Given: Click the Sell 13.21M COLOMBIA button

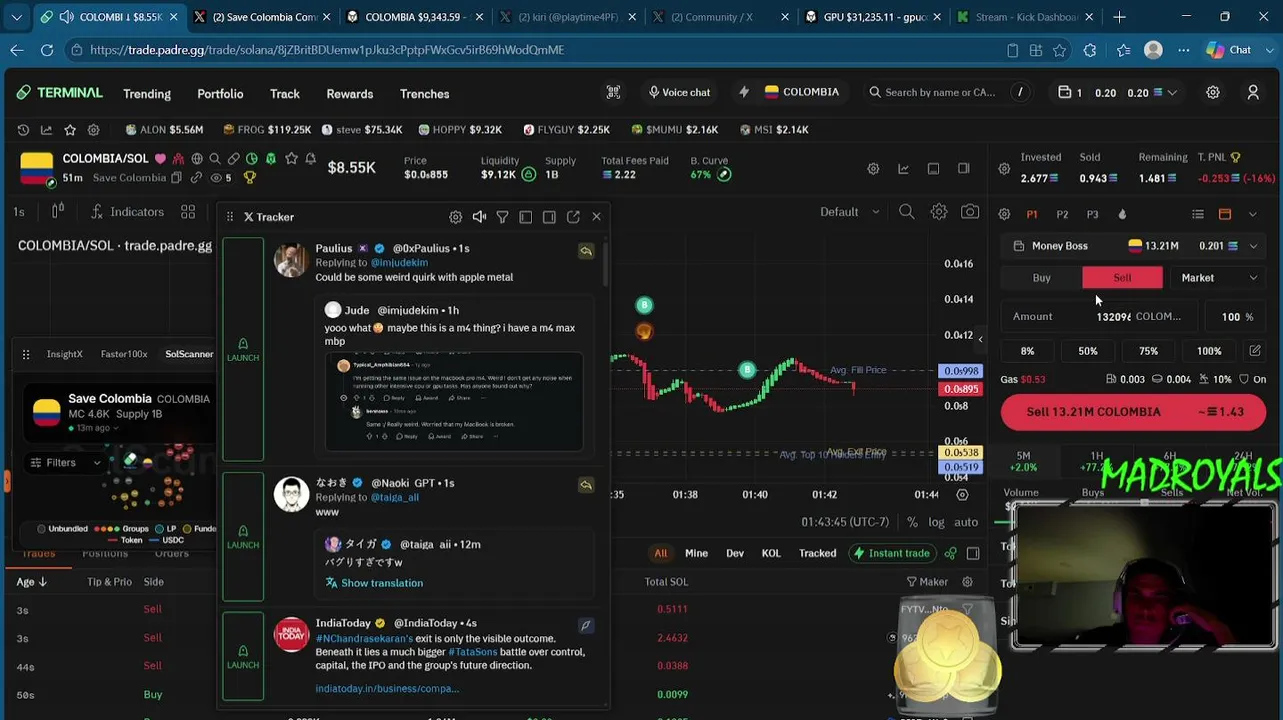Looking at the screenshot, I should coord(1134,412).
